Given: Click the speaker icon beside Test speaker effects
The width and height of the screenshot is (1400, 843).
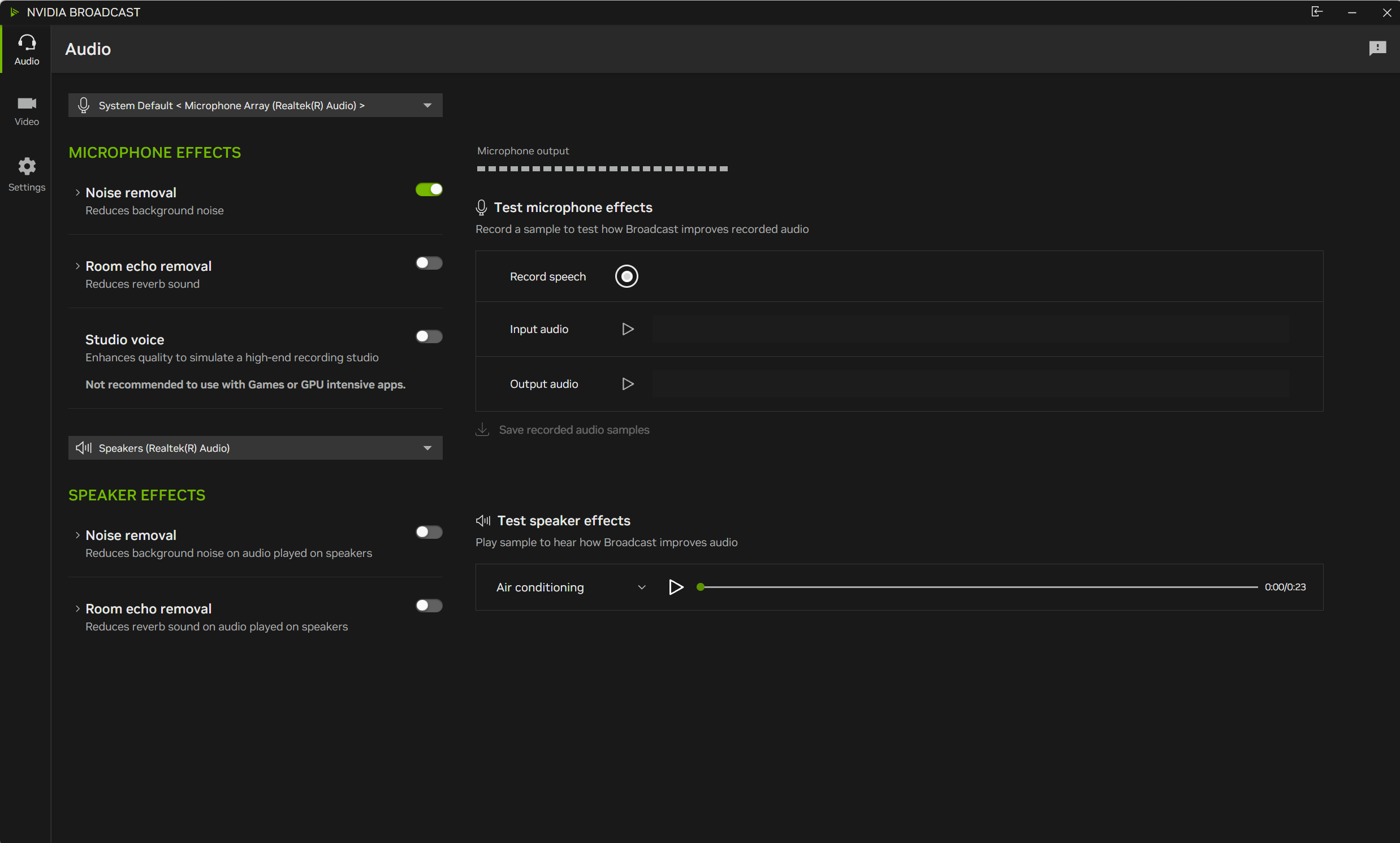Looking at the screenshot, I should [x=483, y=520].
